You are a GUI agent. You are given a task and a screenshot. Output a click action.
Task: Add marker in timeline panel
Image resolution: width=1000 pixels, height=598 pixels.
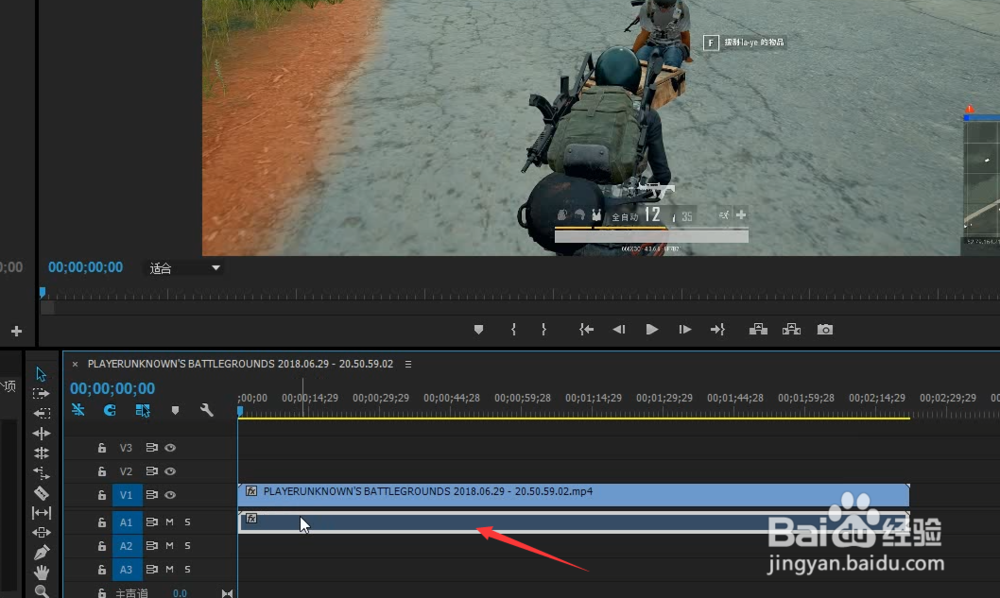175,410
